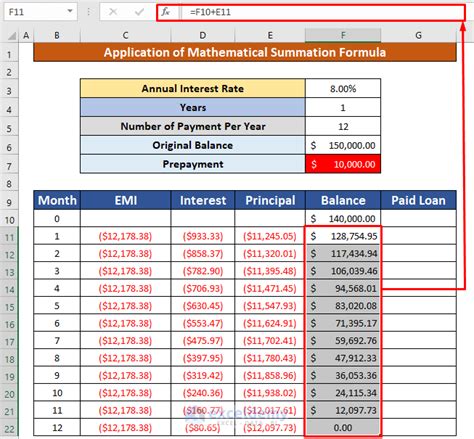This screenshot has height=439, width=474.
Task: Click the ($11,858.96) principal cell
Action: click(270, 375)
